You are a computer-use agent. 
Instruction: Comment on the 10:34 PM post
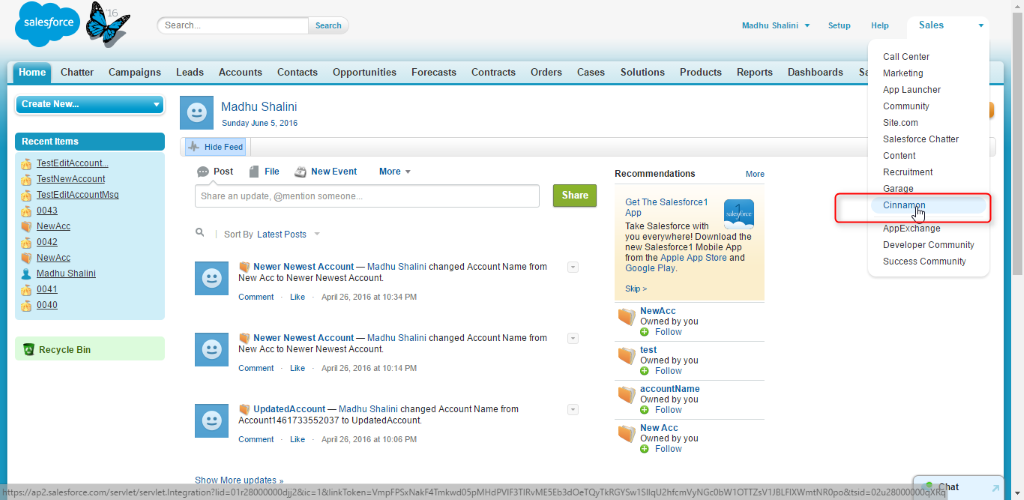pyautogui.click(x=256, y=297)
